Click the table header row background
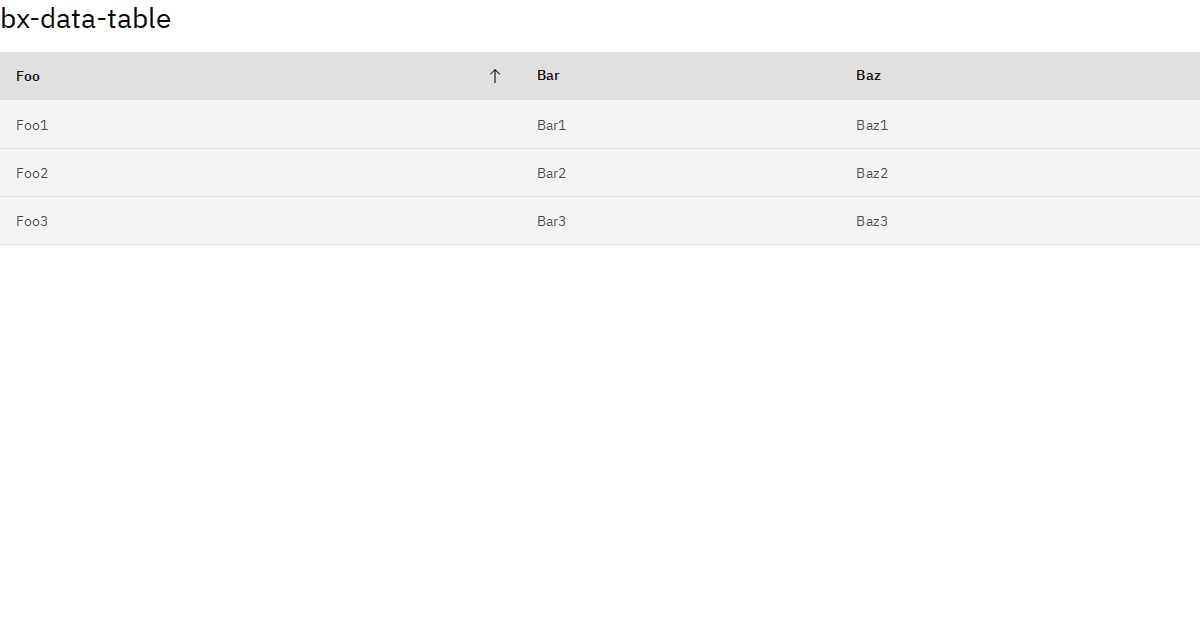The width and height of the screenshot is (1200, 630). tap(700, 76)
